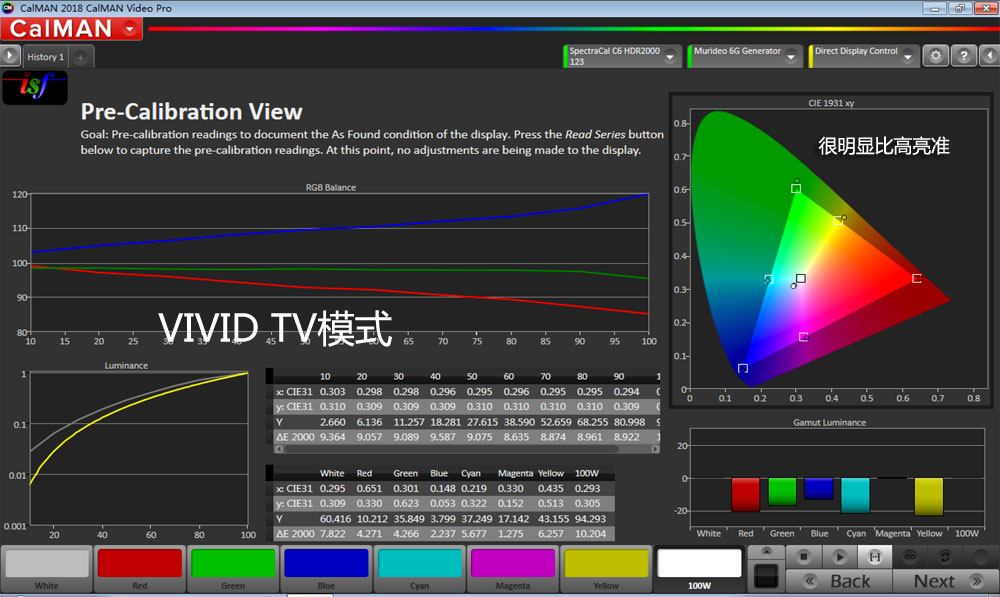Click the Magenta ΔE 2000 value 1.275
The image size is (1000, 597).
[510, 534]
